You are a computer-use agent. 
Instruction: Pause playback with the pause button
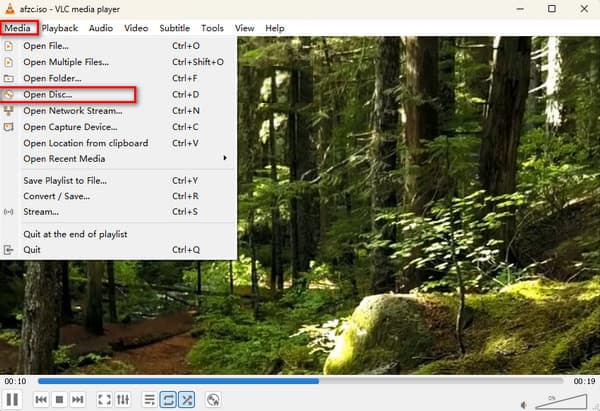coord(12,400)
